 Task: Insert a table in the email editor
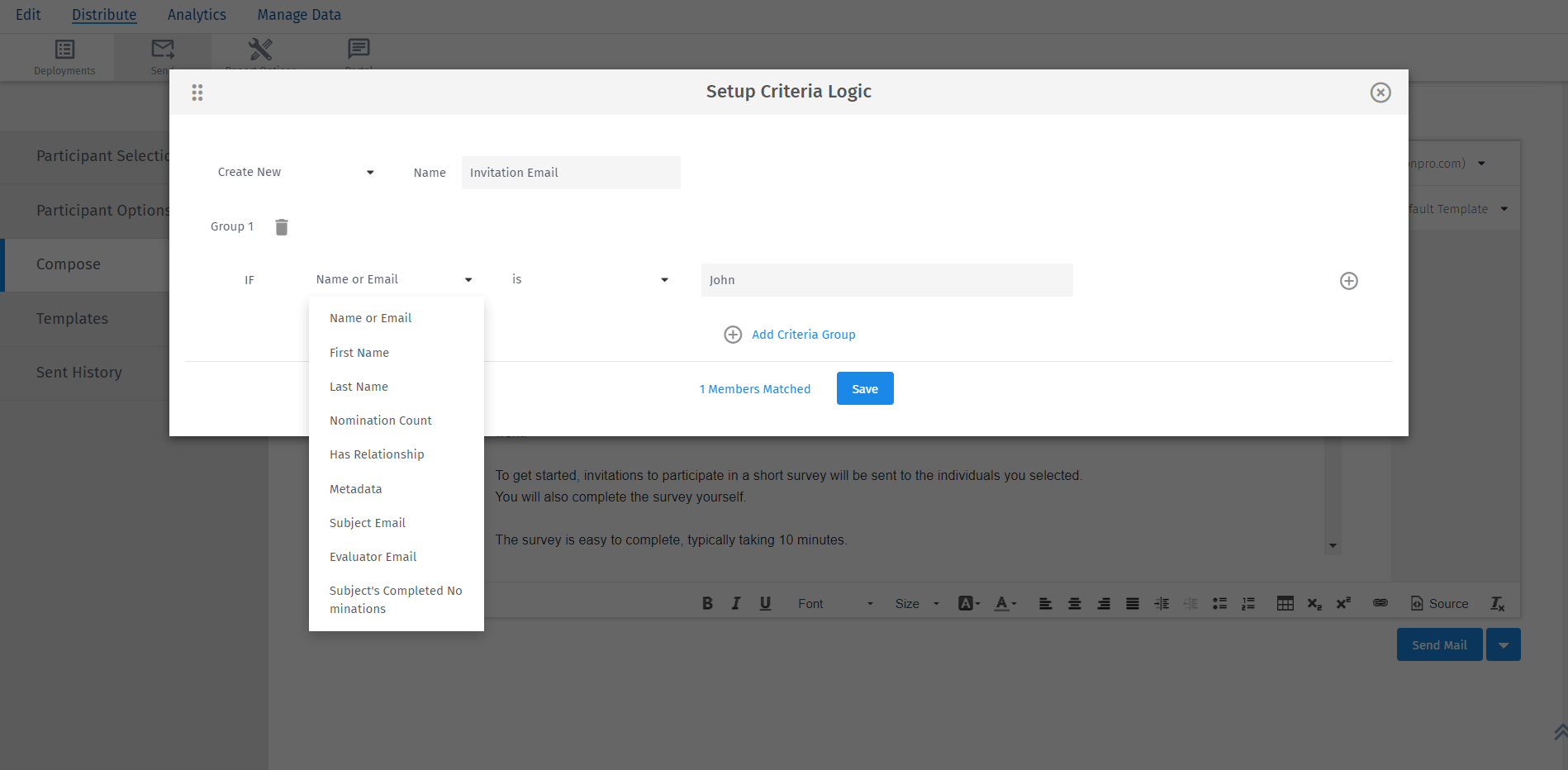coord(1285,603)
